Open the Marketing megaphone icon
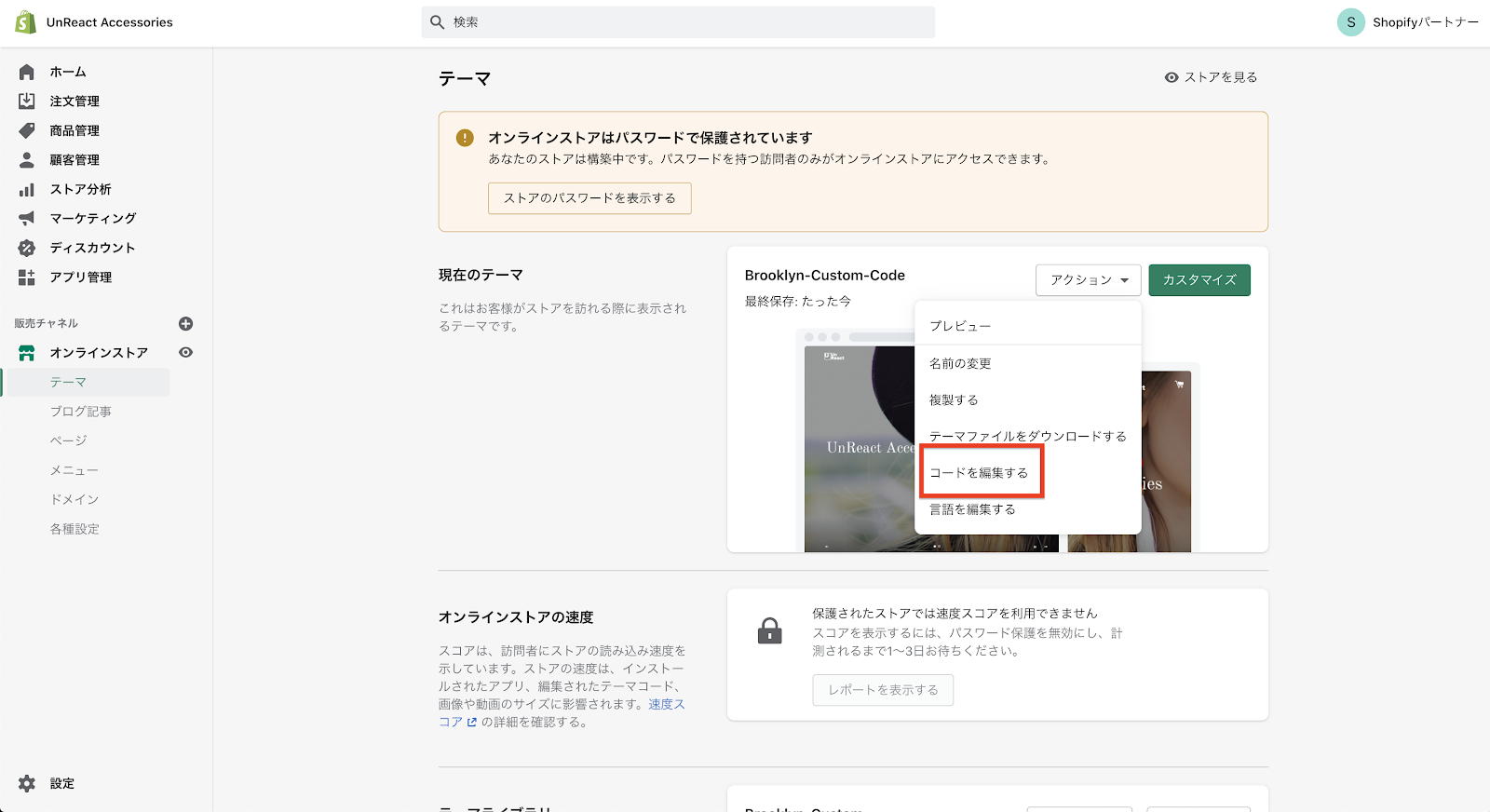 point(27,218)
